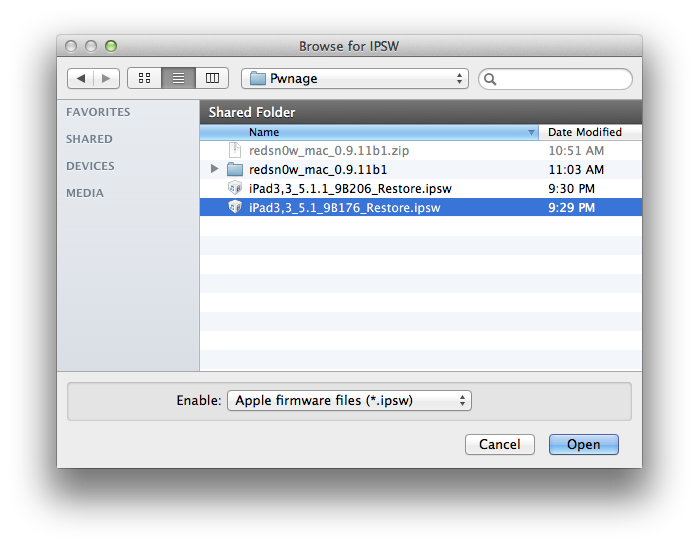
Task: Open the Pwnage folder path dropdown
Action: 355,78
